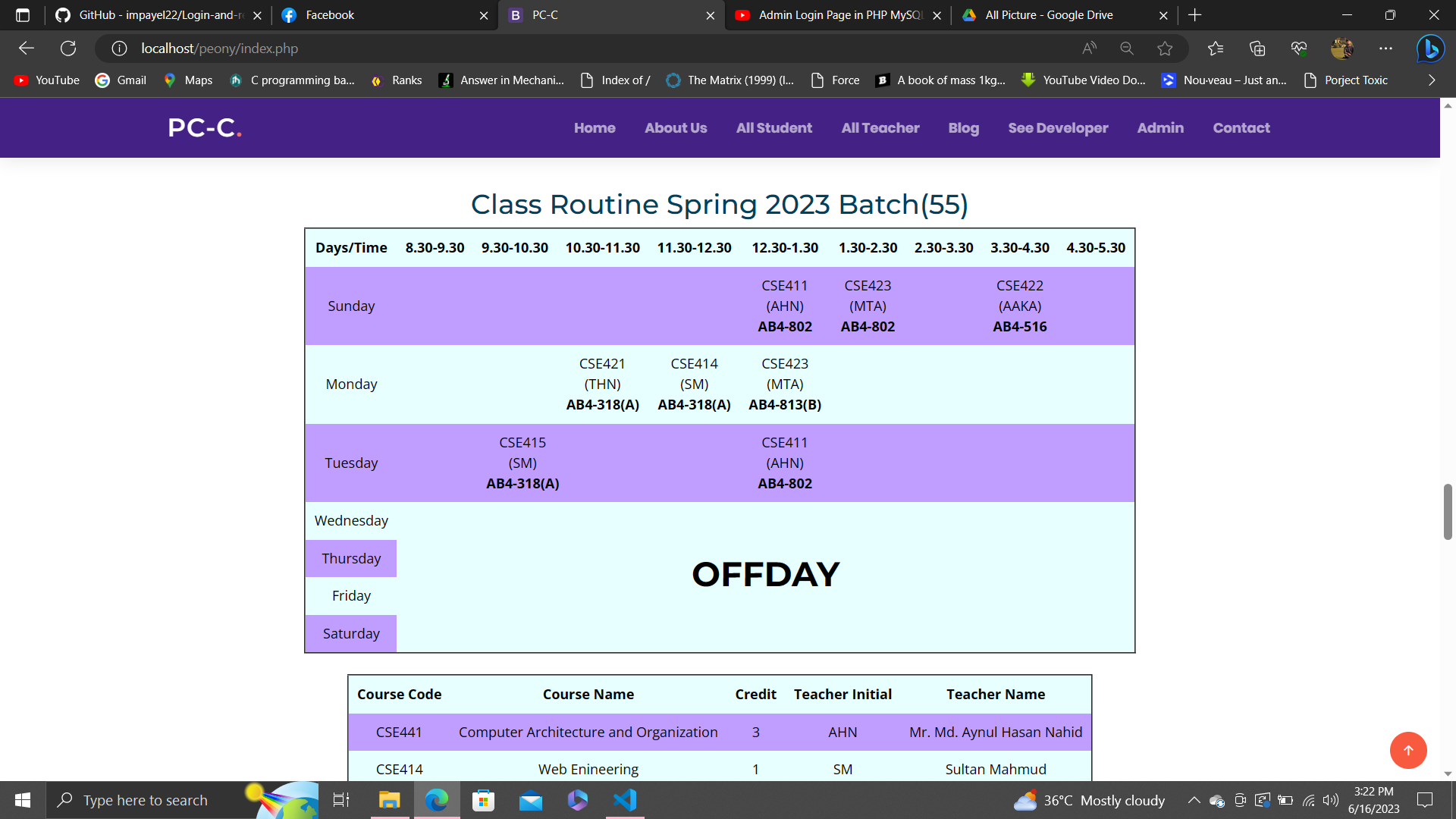Expand the overflow bookmarks chevron
1456x819 pixels.
click(1432, 80)
